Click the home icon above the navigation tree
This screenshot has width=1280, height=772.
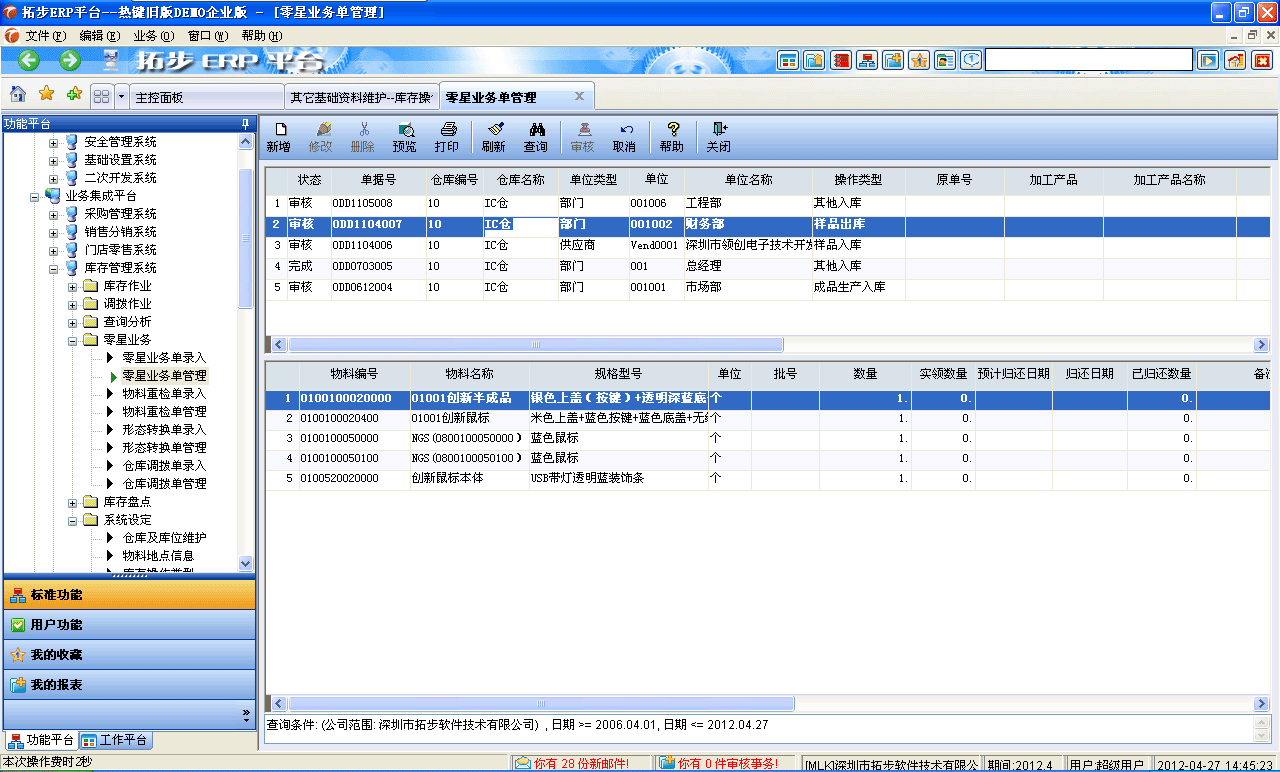click(x=16, y=95)
